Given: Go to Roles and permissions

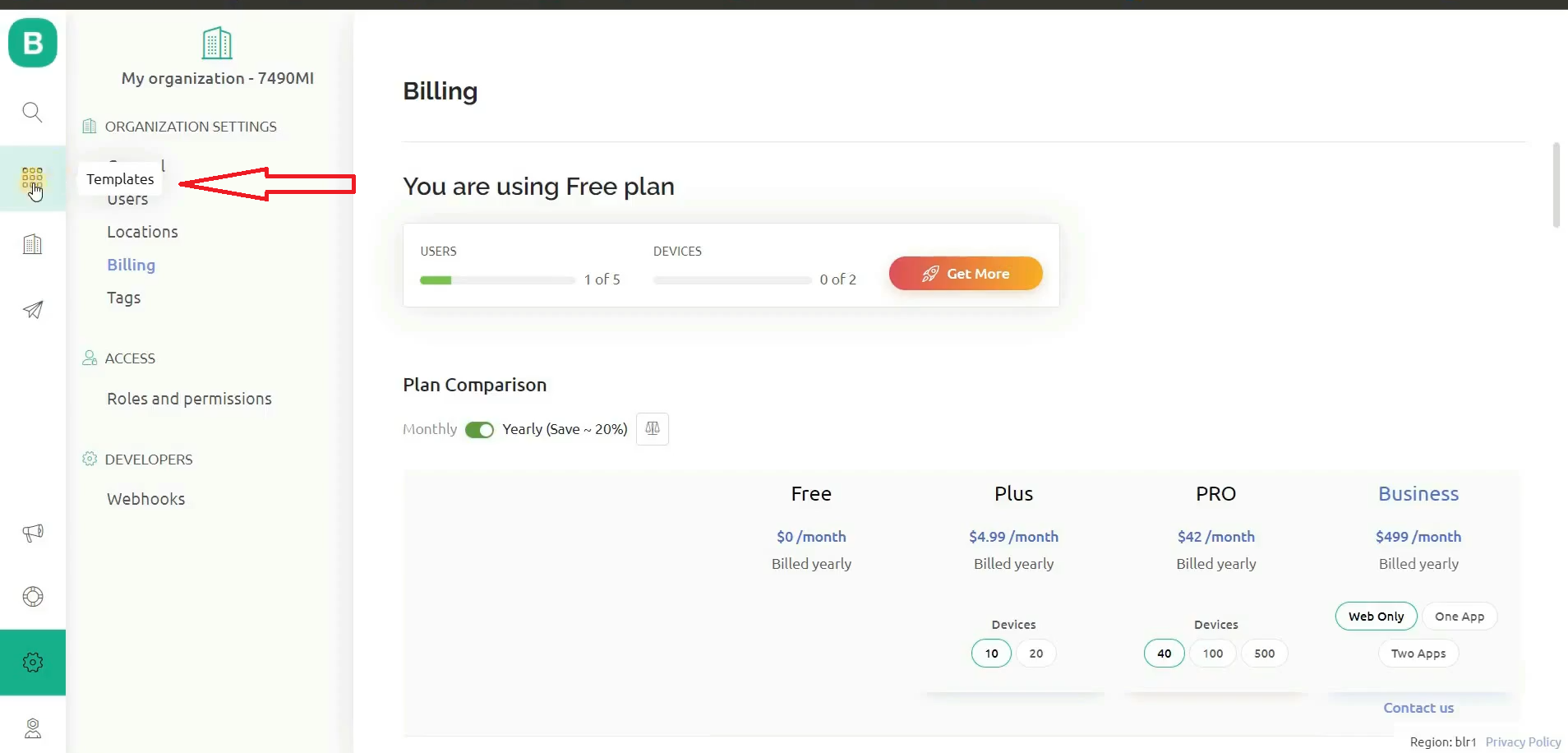Looking at the screenshot, I should click(189, 399).
